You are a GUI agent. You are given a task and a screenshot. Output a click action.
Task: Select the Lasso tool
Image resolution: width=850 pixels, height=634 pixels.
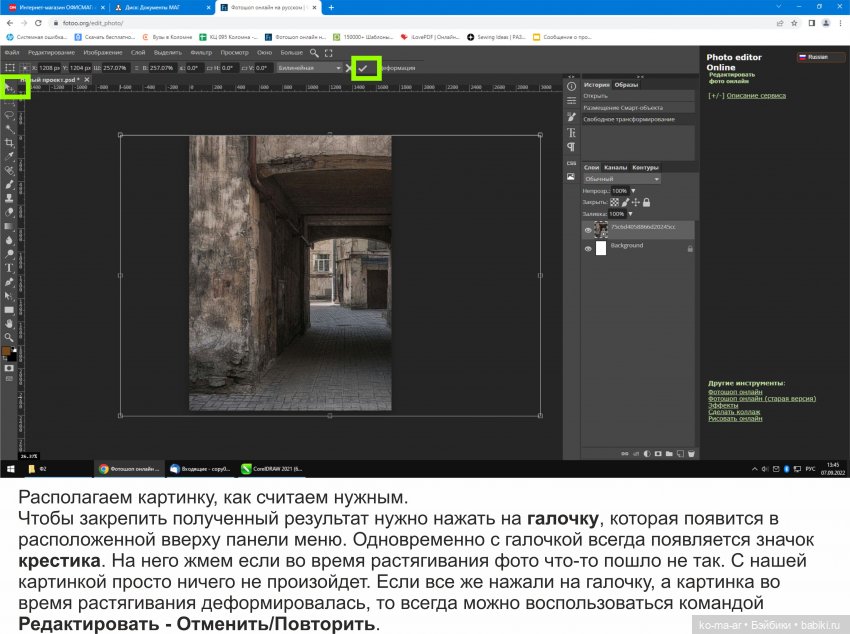(x=10, y=115)
